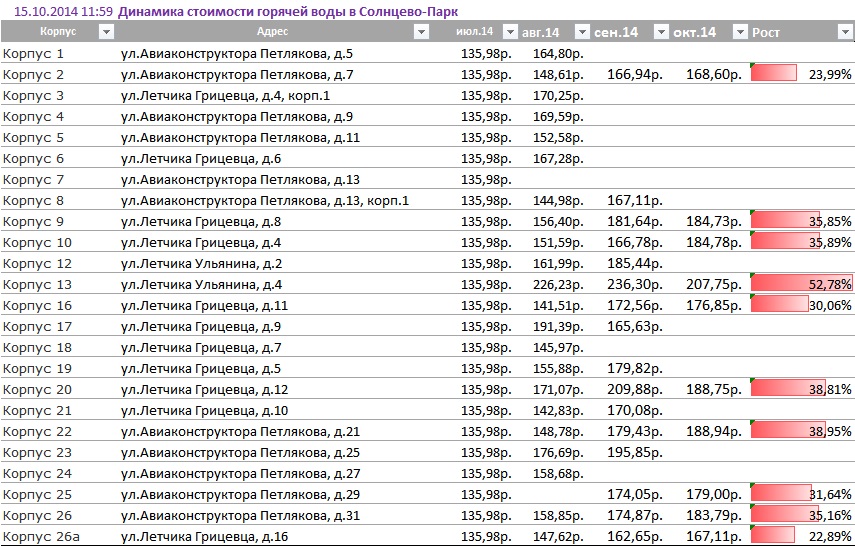Click the 207,75р. October value
Viewport: 855px width, 546px height.
click(x=714, y=285)
